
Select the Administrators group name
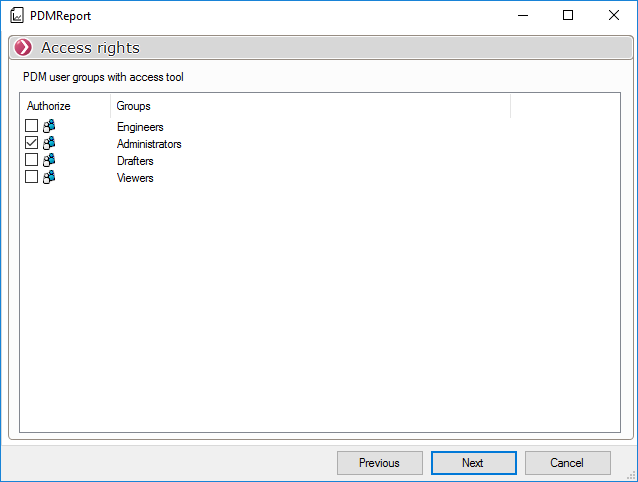(149, 144)
